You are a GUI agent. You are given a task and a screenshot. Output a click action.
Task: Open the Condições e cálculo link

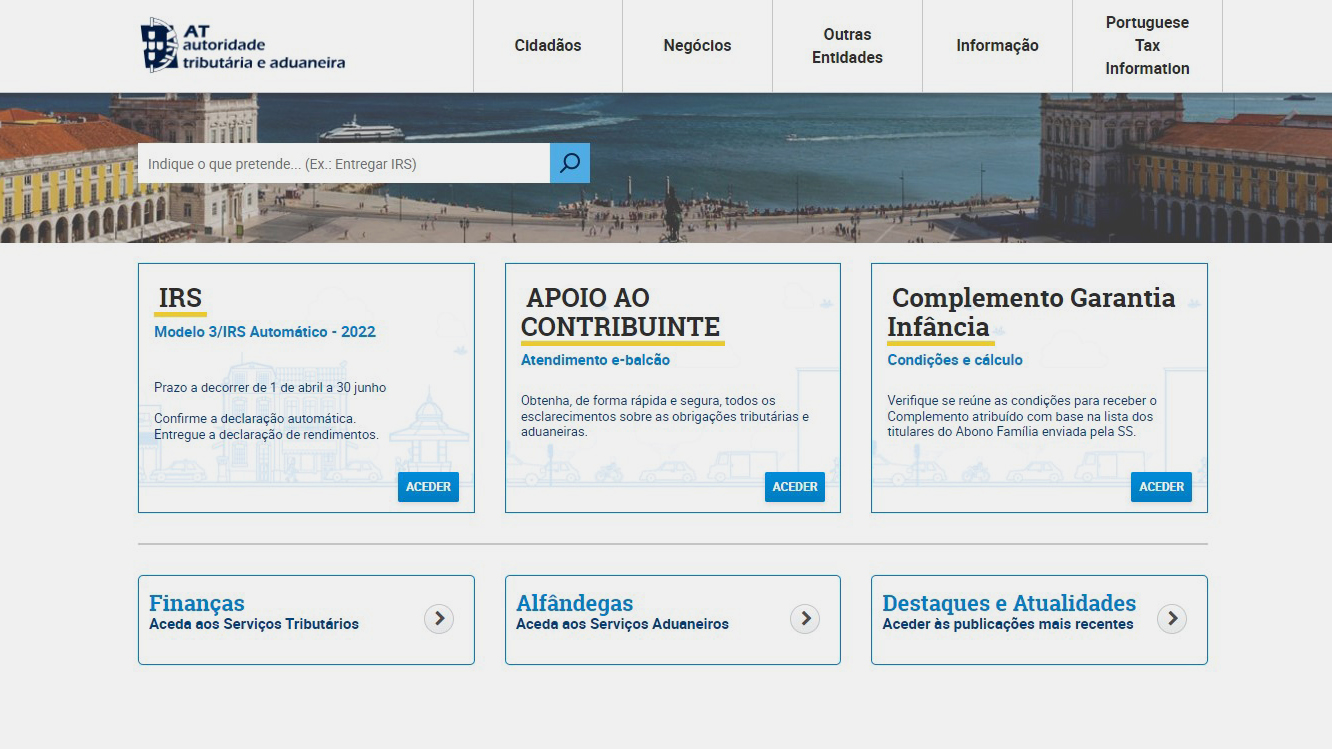955,360
